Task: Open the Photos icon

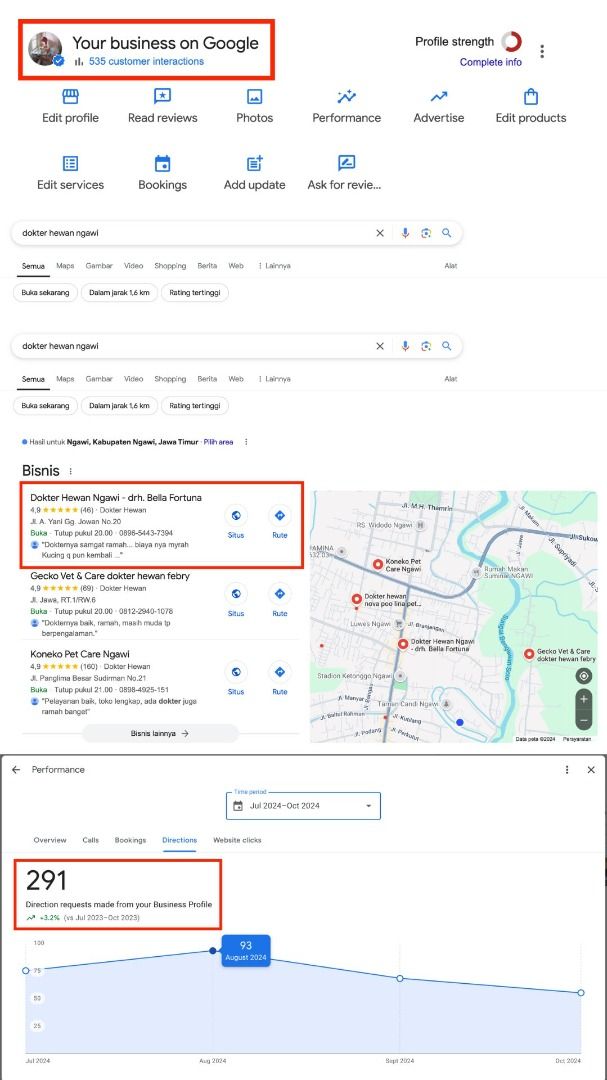Action: click(254, 97)
